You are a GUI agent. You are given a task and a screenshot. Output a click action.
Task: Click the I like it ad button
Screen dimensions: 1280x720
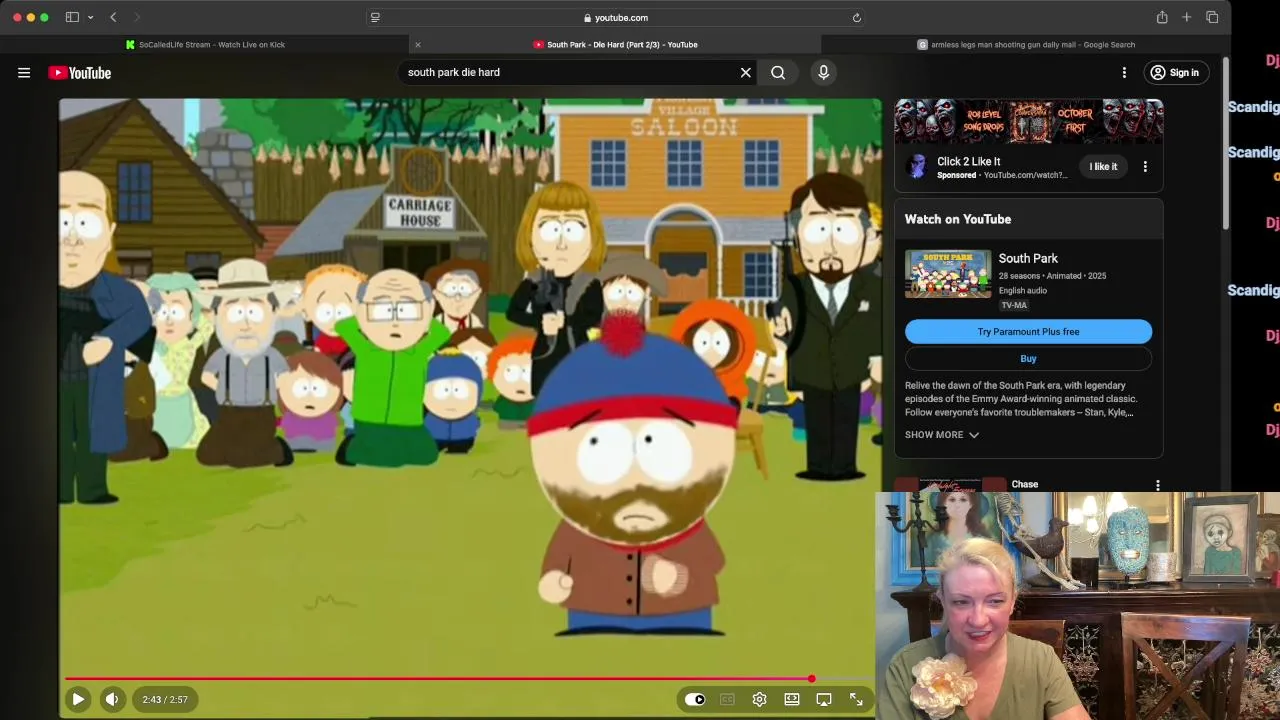[x=1103, y=167]
